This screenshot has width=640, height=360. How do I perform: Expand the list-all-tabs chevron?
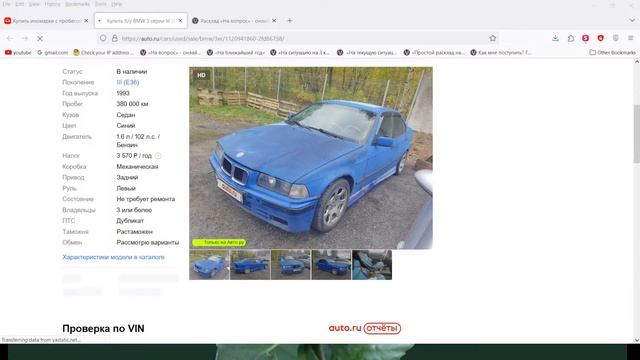coord(632,20)
